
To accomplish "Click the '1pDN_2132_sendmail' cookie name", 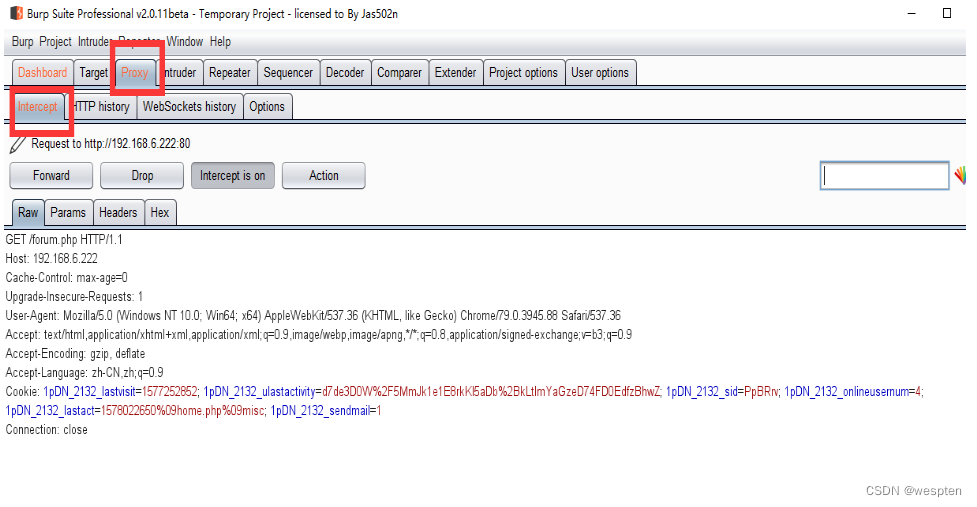I will (320, 411).
